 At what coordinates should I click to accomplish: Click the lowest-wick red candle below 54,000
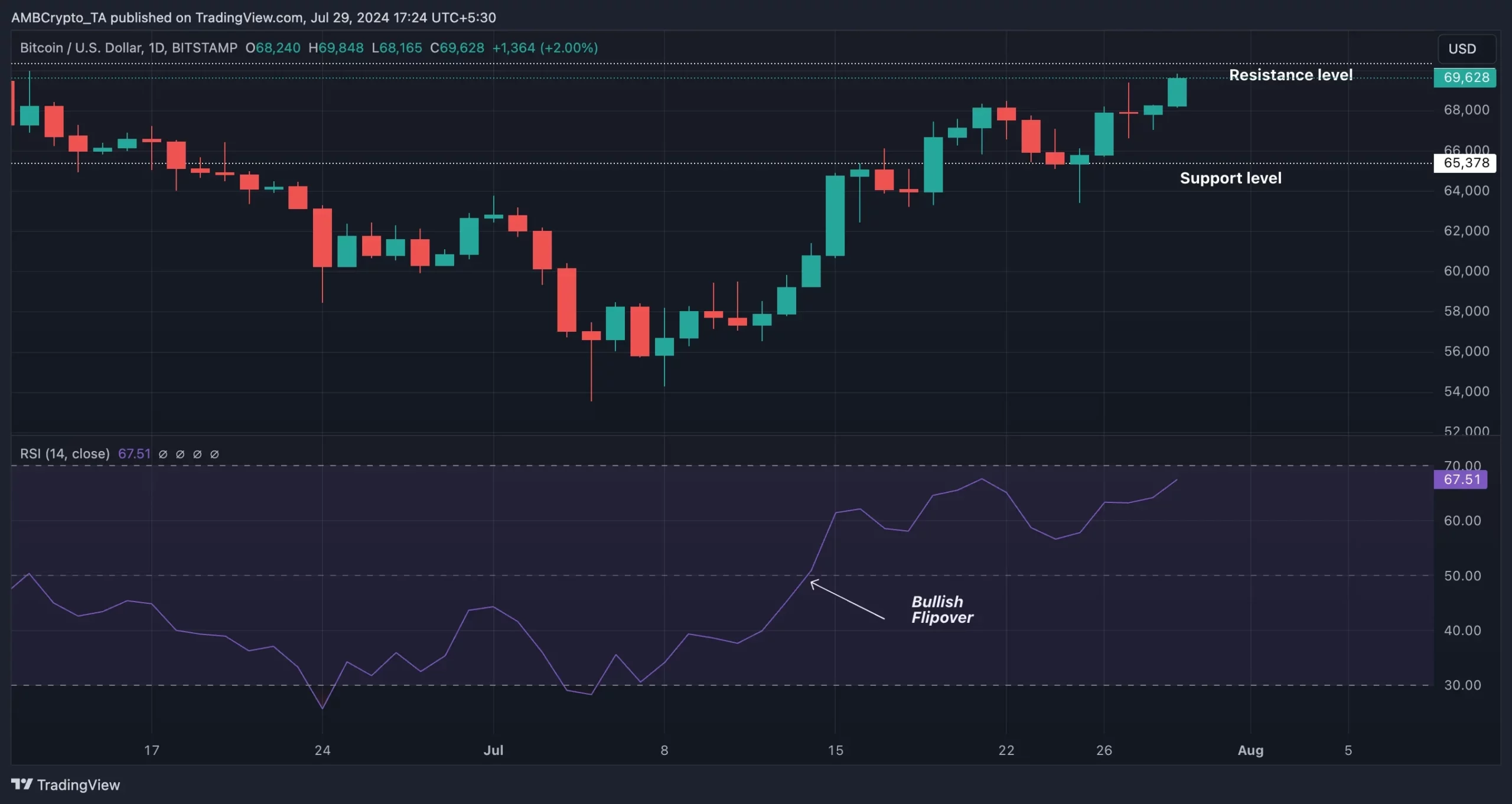tap(591, 362)
